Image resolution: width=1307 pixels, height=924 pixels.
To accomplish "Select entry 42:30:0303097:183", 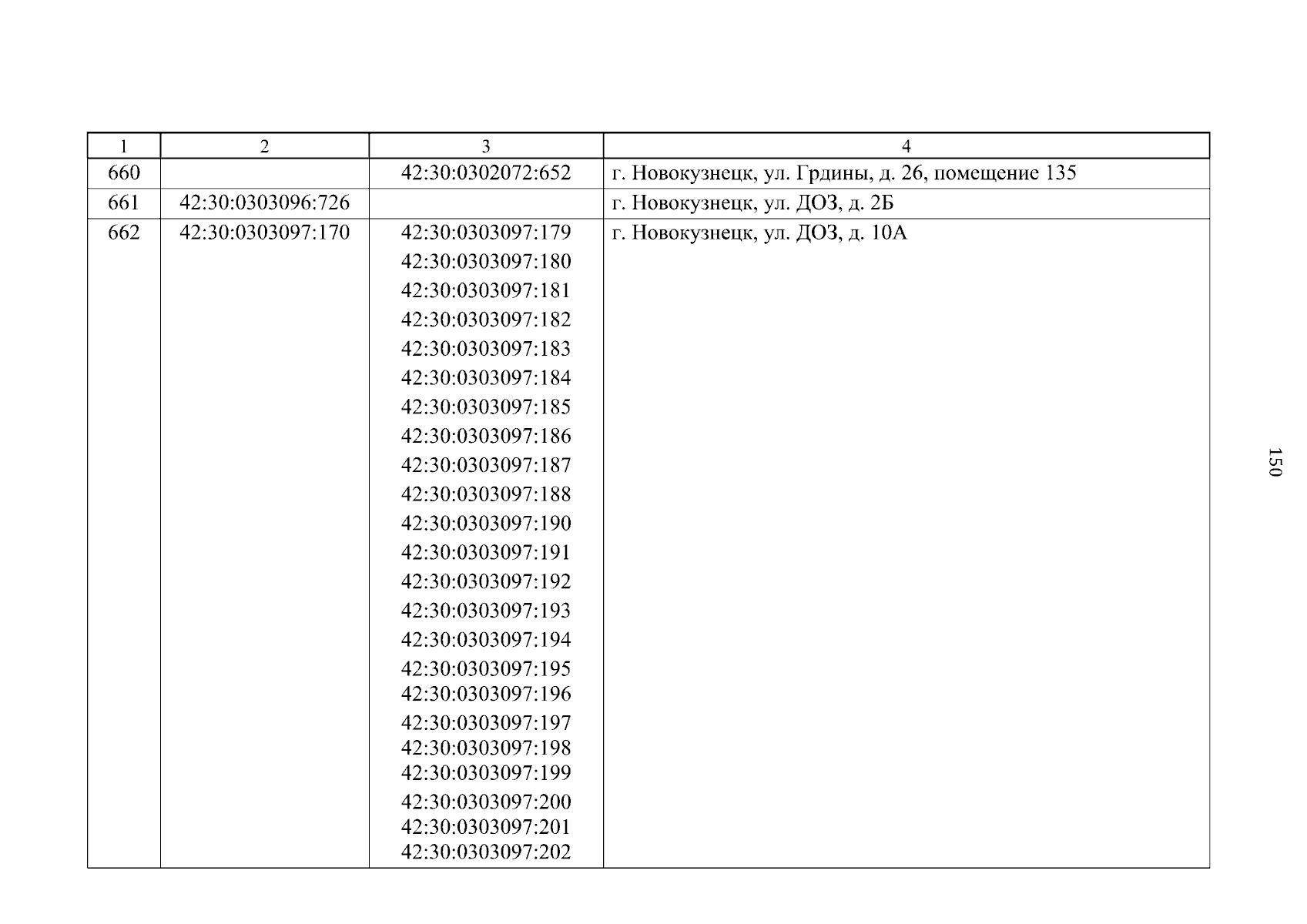I will coord(486,349).
